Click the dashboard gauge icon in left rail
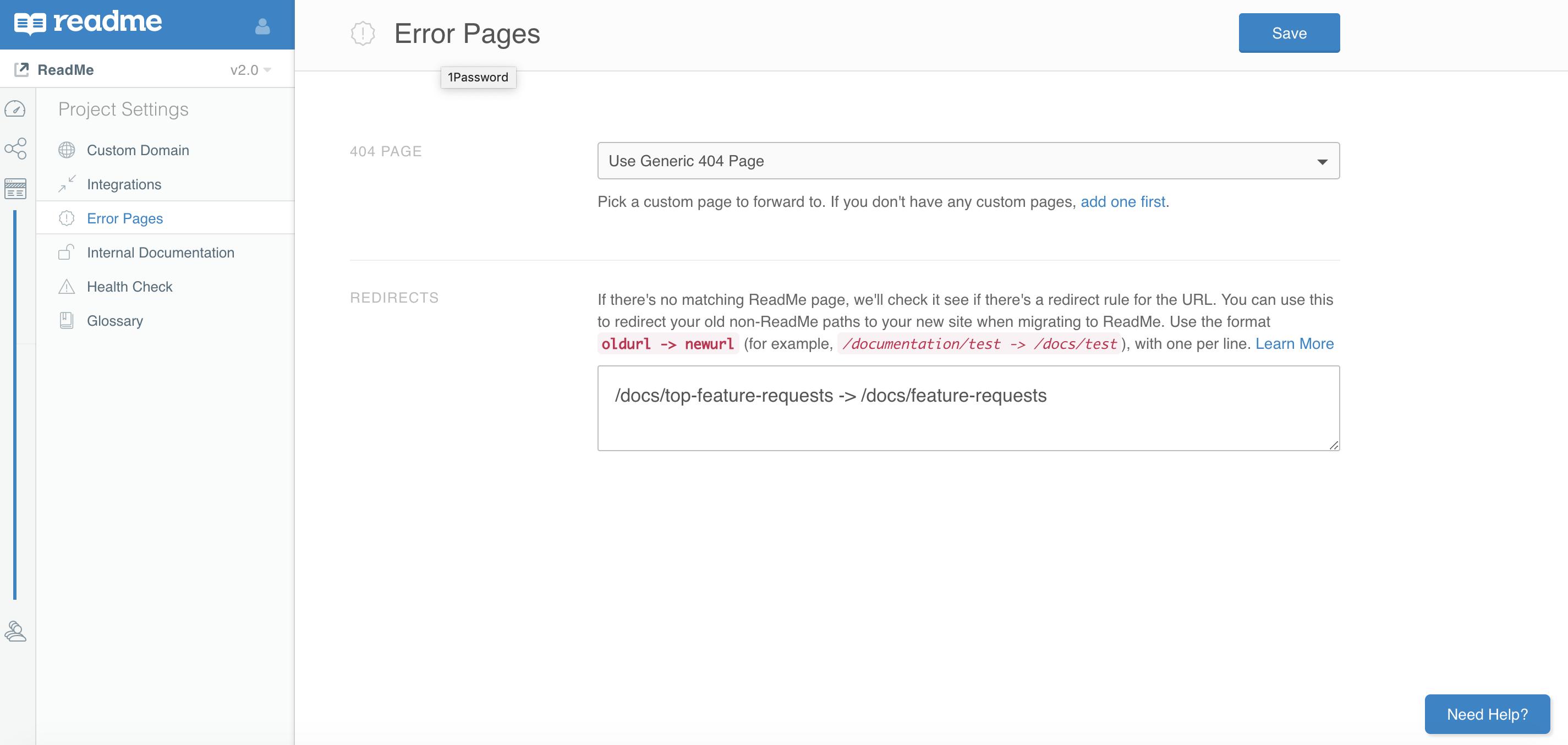The image size is (1568, 745). pyautogui.click(x=15, y=109)
